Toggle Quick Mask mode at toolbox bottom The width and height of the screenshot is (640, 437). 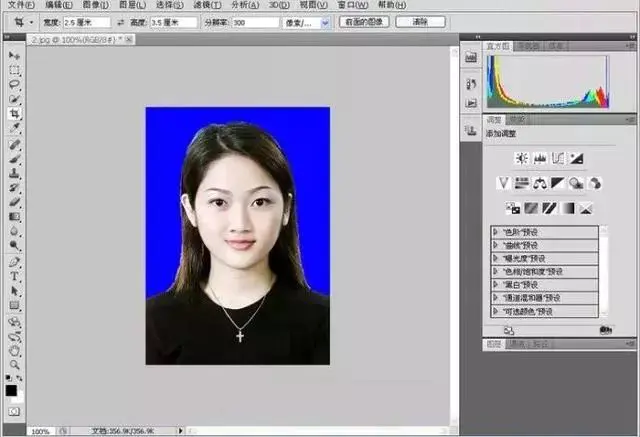pyautogui.click(x=13, y=410)
